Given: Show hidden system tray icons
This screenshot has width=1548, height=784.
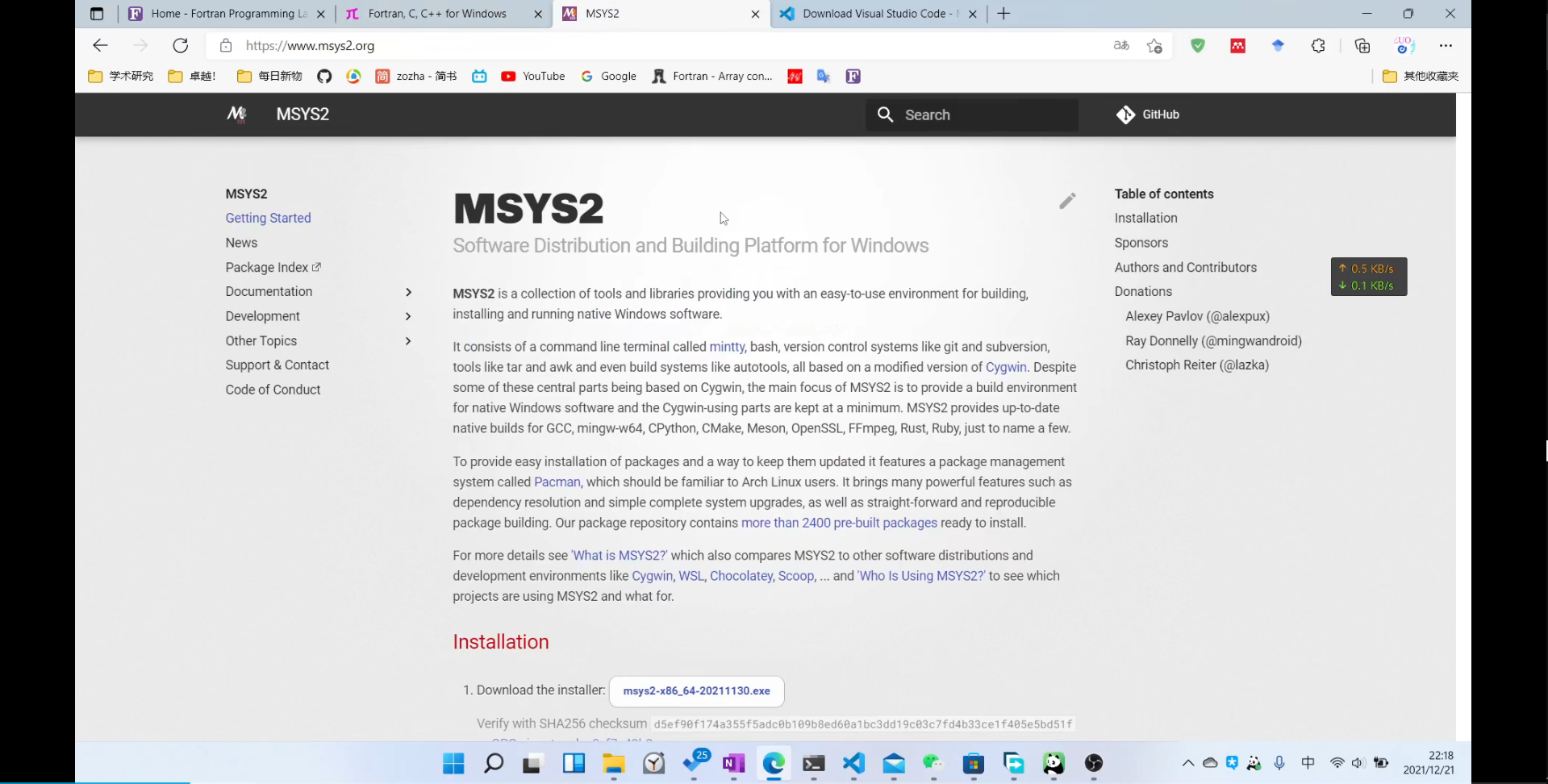Looking at the screenshot, I should pos(1188,763).
